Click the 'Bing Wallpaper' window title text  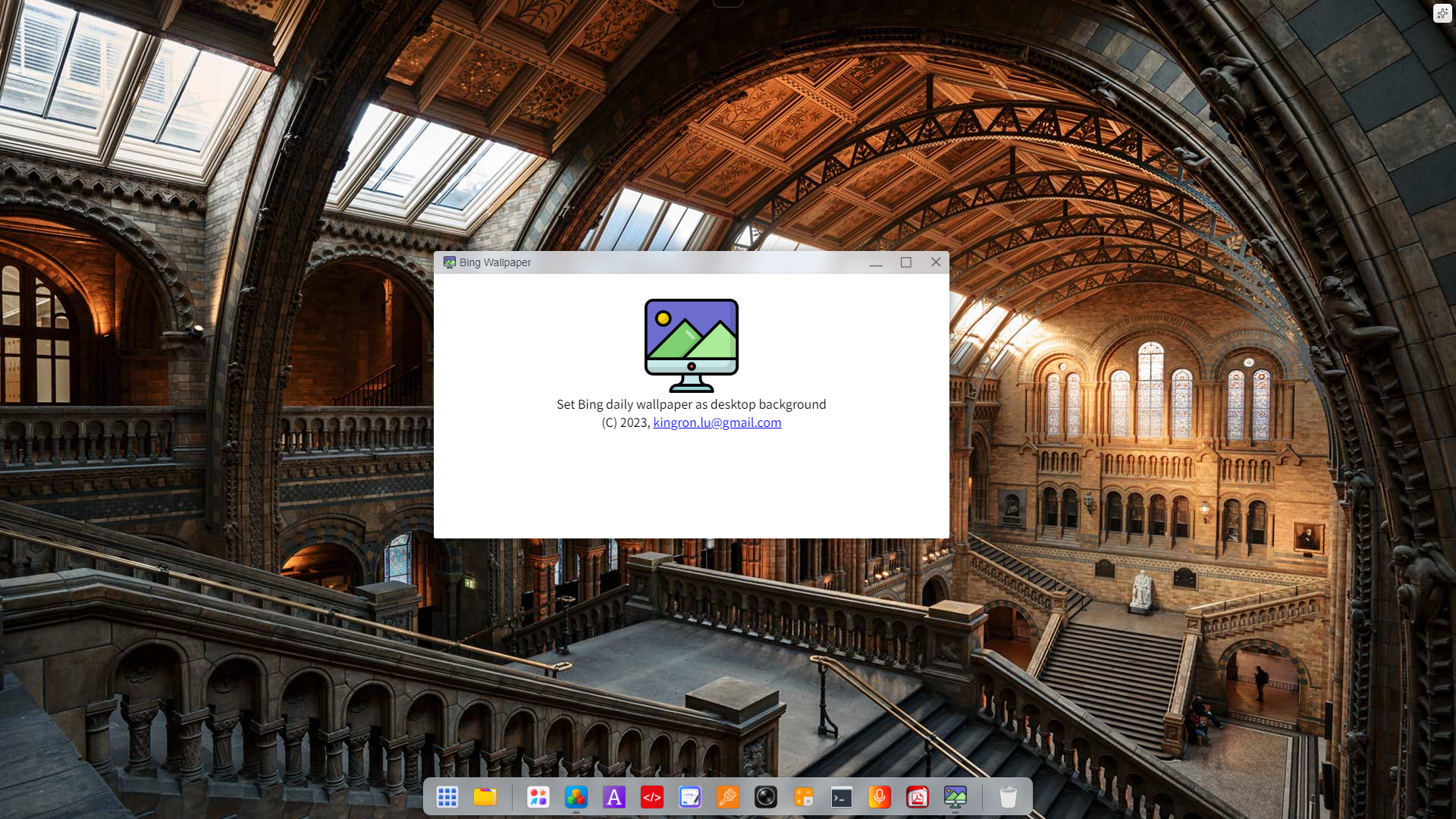coord(495,262)
